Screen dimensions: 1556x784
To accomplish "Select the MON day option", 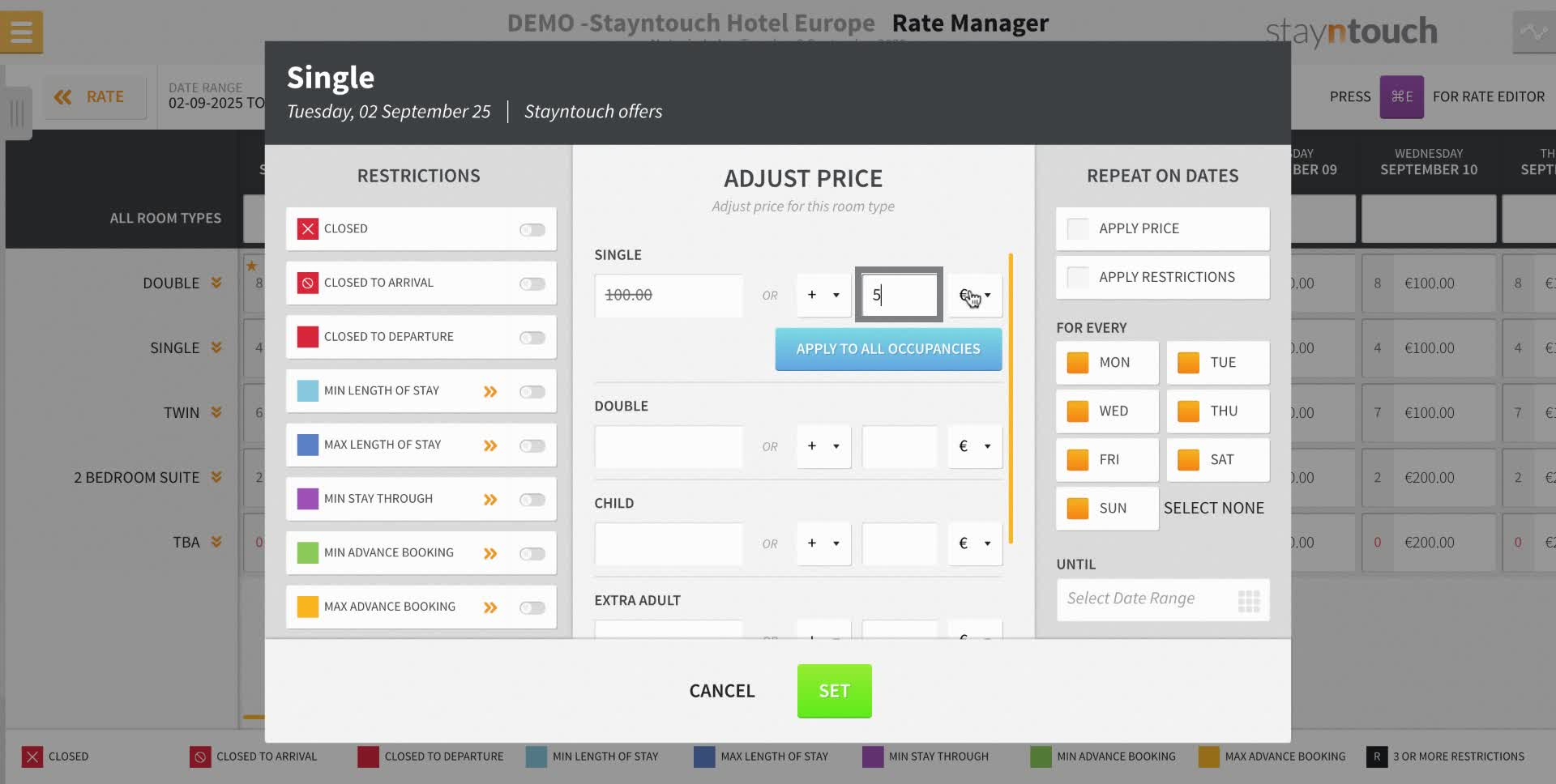I will coord(1107,363).
